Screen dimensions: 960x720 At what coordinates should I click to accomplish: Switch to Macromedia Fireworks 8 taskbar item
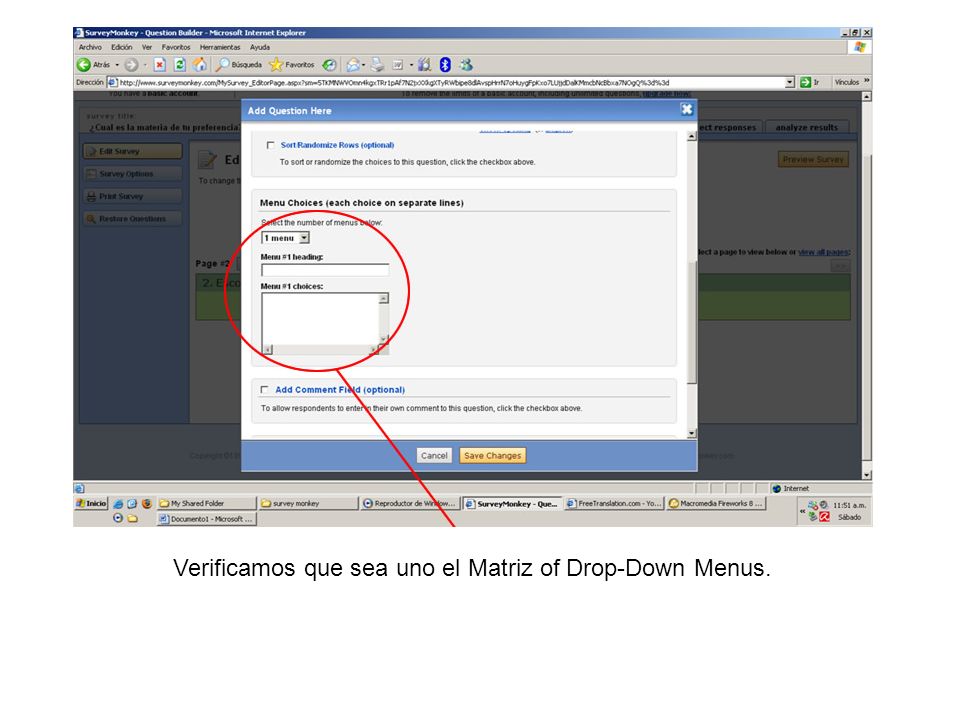716,503
